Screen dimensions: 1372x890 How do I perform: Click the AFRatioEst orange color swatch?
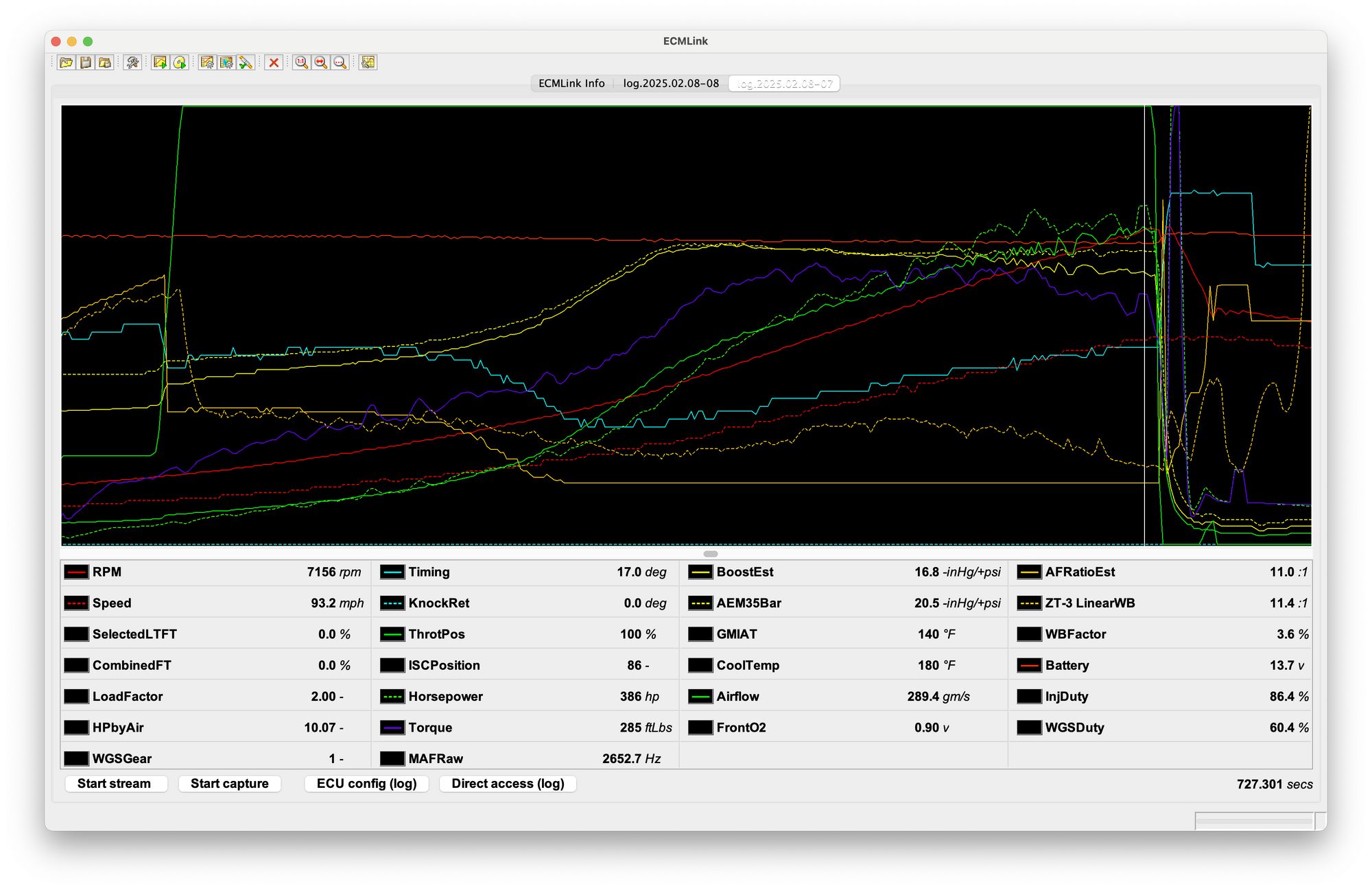tap(1029, 572)
